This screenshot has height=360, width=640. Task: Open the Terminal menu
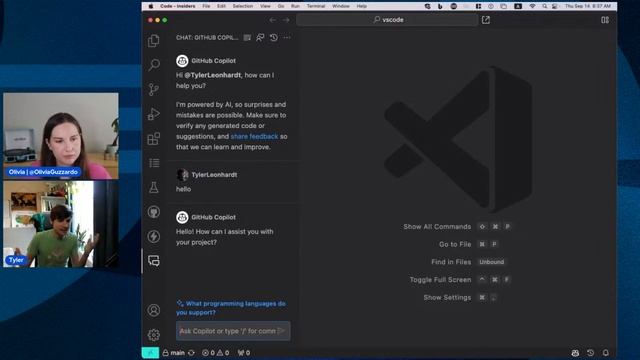pos(316,6)
